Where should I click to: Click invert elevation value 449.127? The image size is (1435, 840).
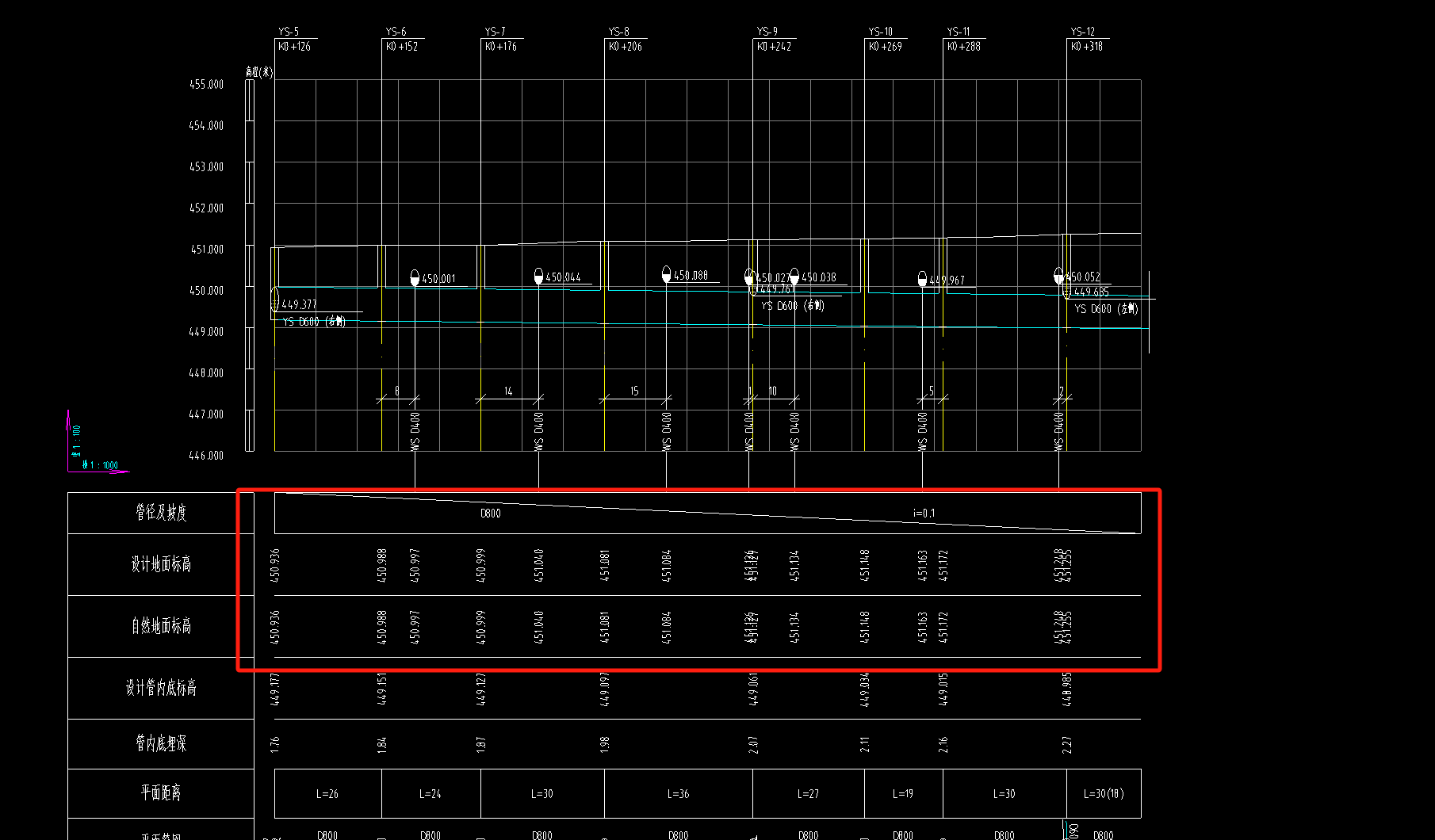click(x=481, y=689)
